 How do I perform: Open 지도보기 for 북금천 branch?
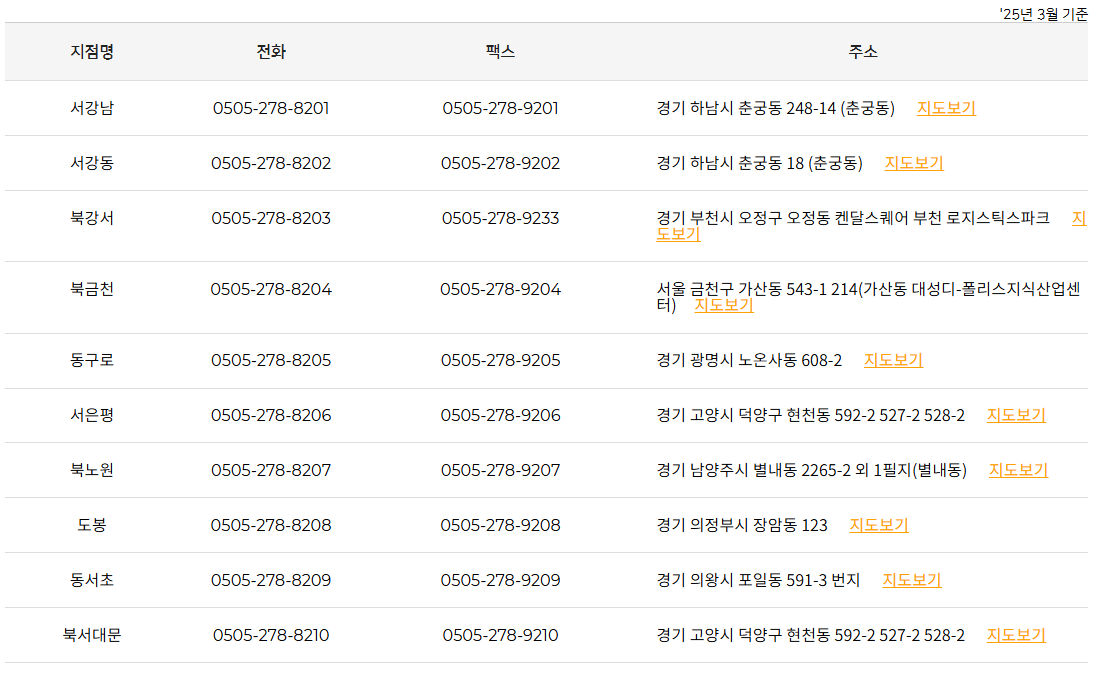[724, 307]
